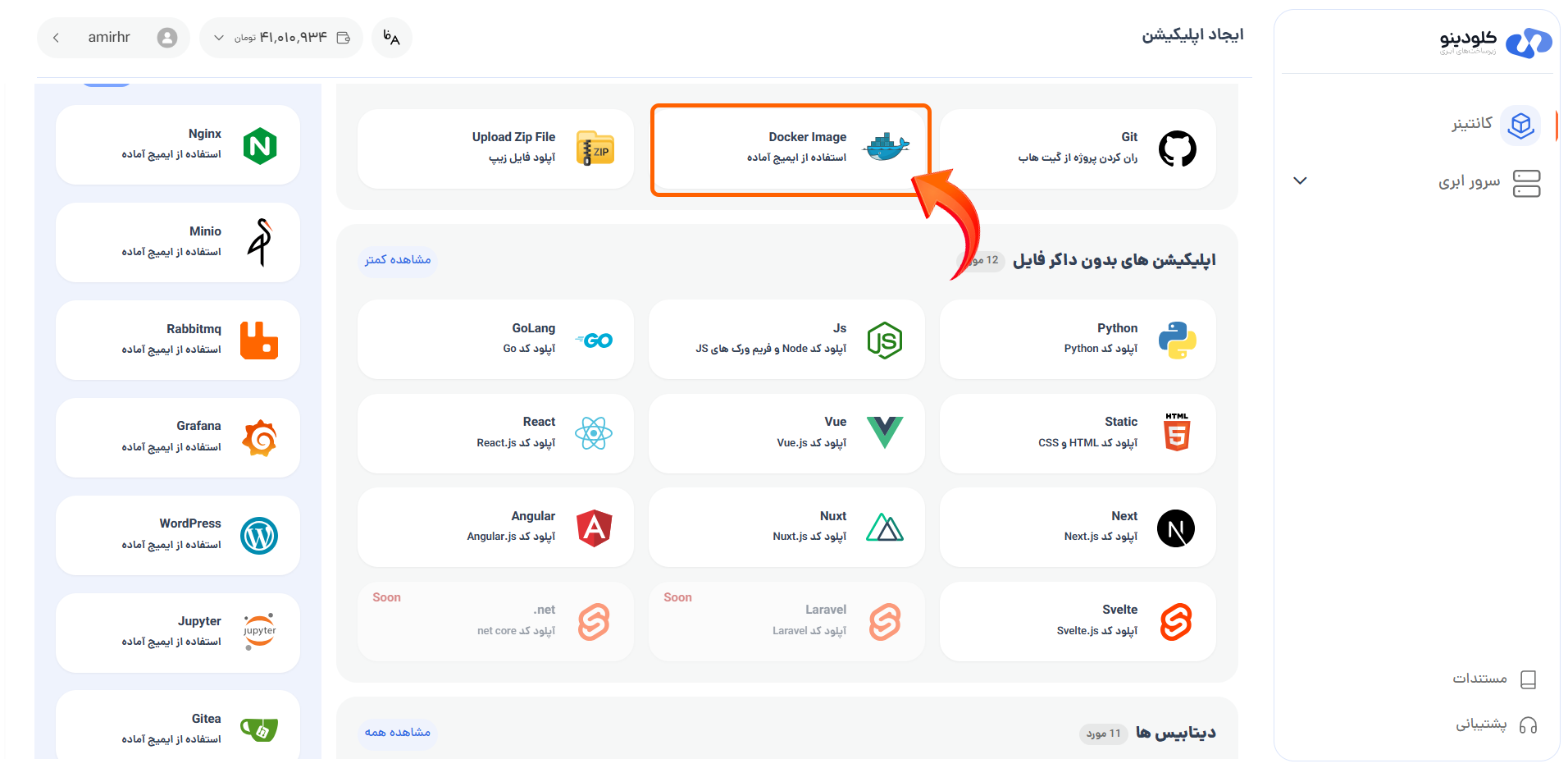Image resolution: width=1568 pixels, height=768 pixels.
Task: Click the user avatar icon
Action: tap(167, 38)
